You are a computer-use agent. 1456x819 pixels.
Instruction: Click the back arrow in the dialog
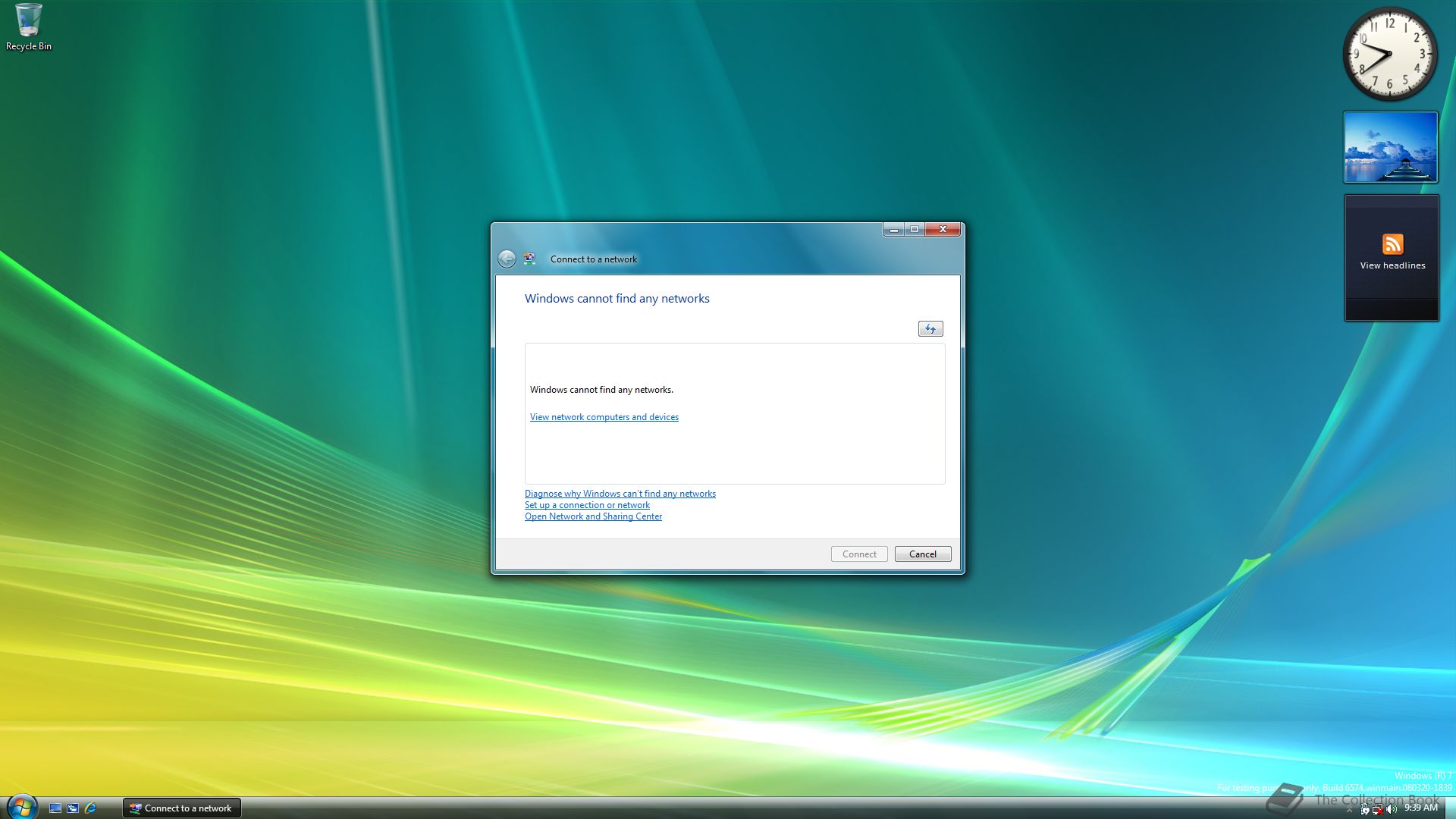pos(507,259)
